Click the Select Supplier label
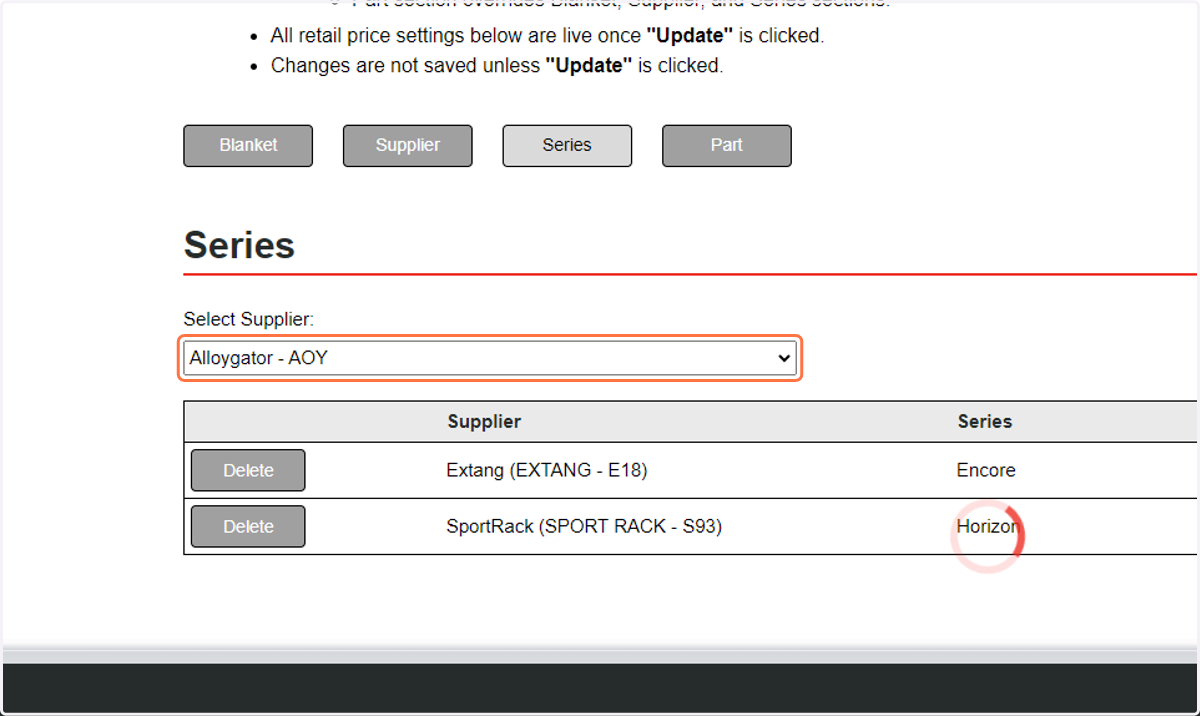 point(249,319)
